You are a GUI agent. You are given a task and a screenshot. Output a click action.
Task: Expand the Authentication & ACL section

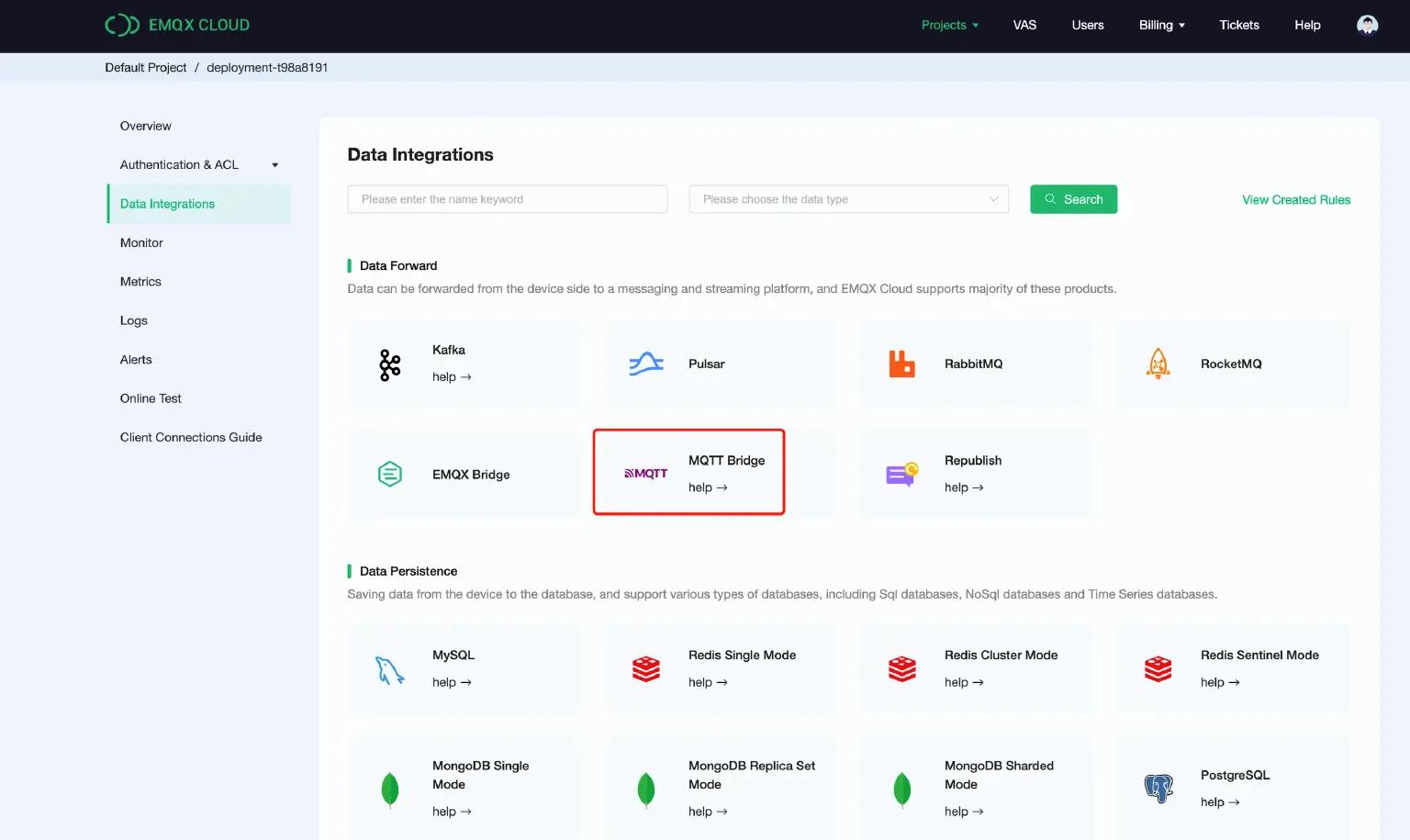coord(197,164)
